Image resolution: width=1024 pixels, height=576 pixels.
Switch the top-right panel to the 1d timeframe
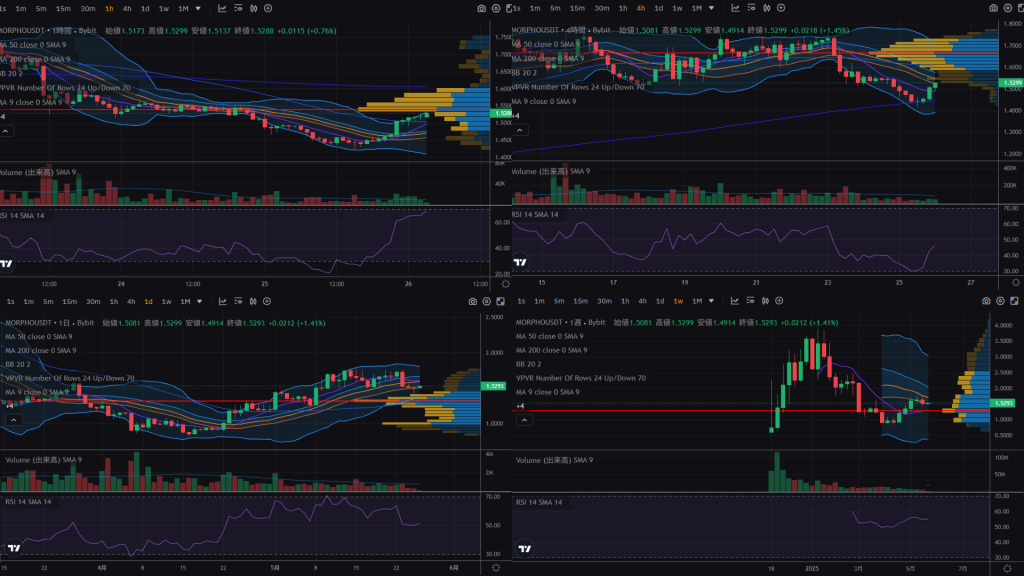[x=659, y=8]
